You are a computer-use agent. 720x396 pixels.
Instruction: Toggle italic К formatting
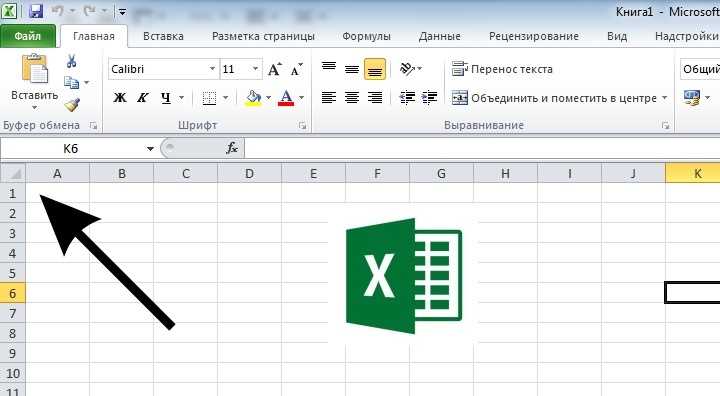tap(143, 97)
